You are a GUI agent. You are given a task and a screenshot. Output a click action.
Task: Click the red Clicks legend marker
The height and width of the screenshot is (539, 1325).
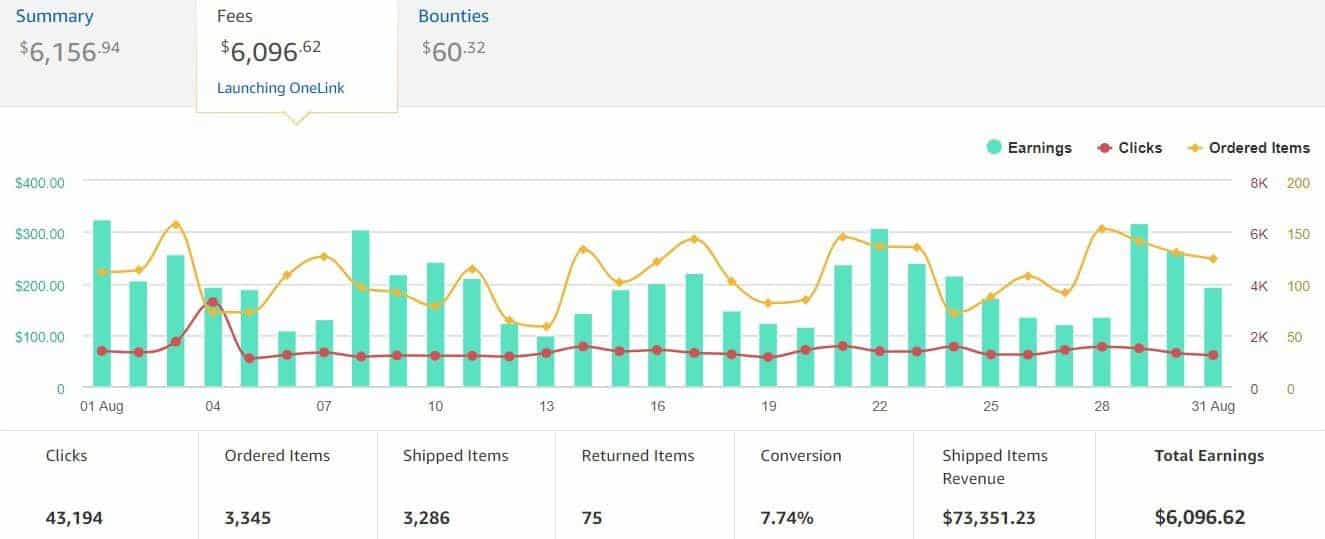pyautogui.click(x=1104, y=147)
